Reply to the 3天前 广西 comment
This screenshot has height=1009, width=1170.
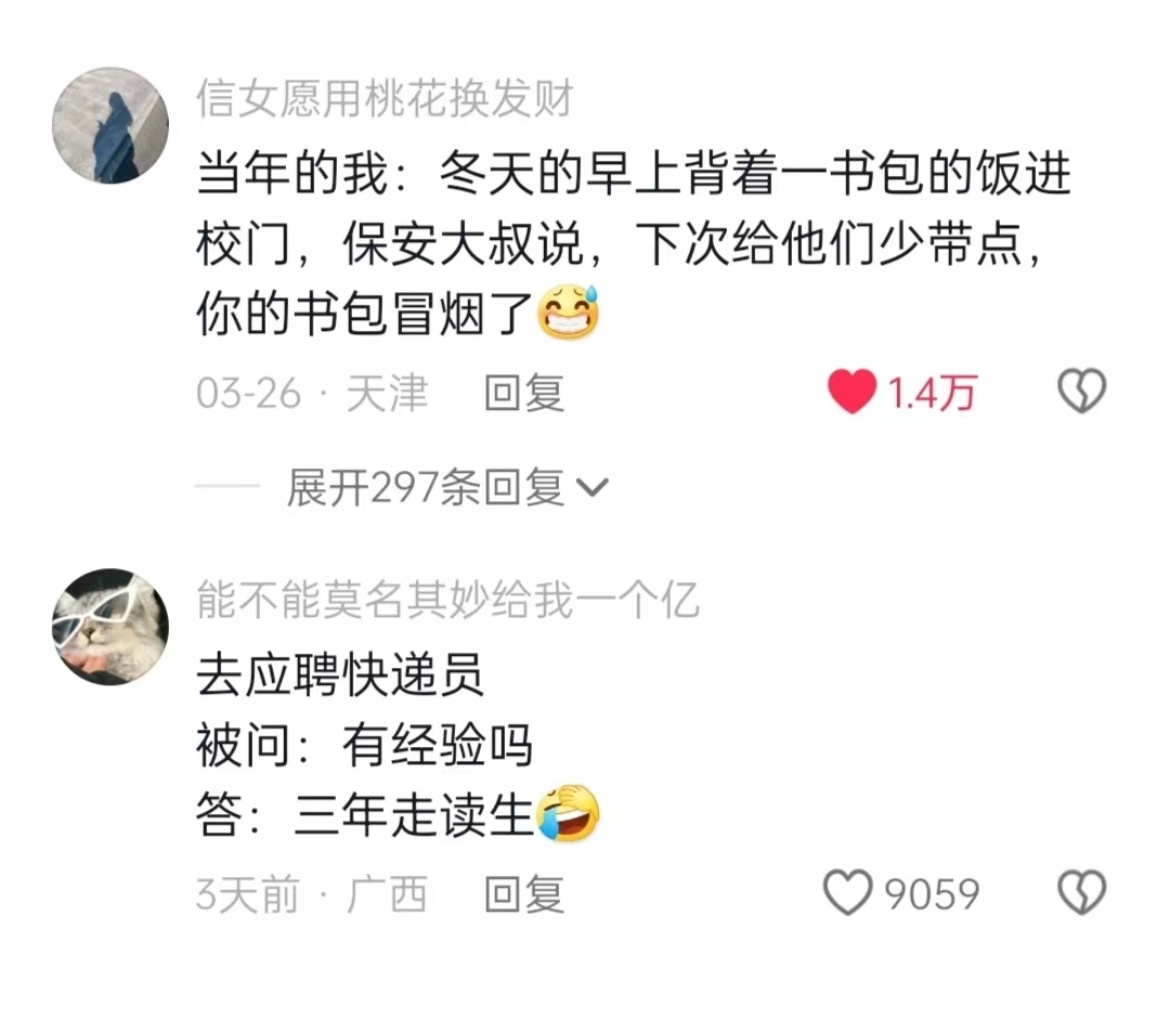[524, 894]
